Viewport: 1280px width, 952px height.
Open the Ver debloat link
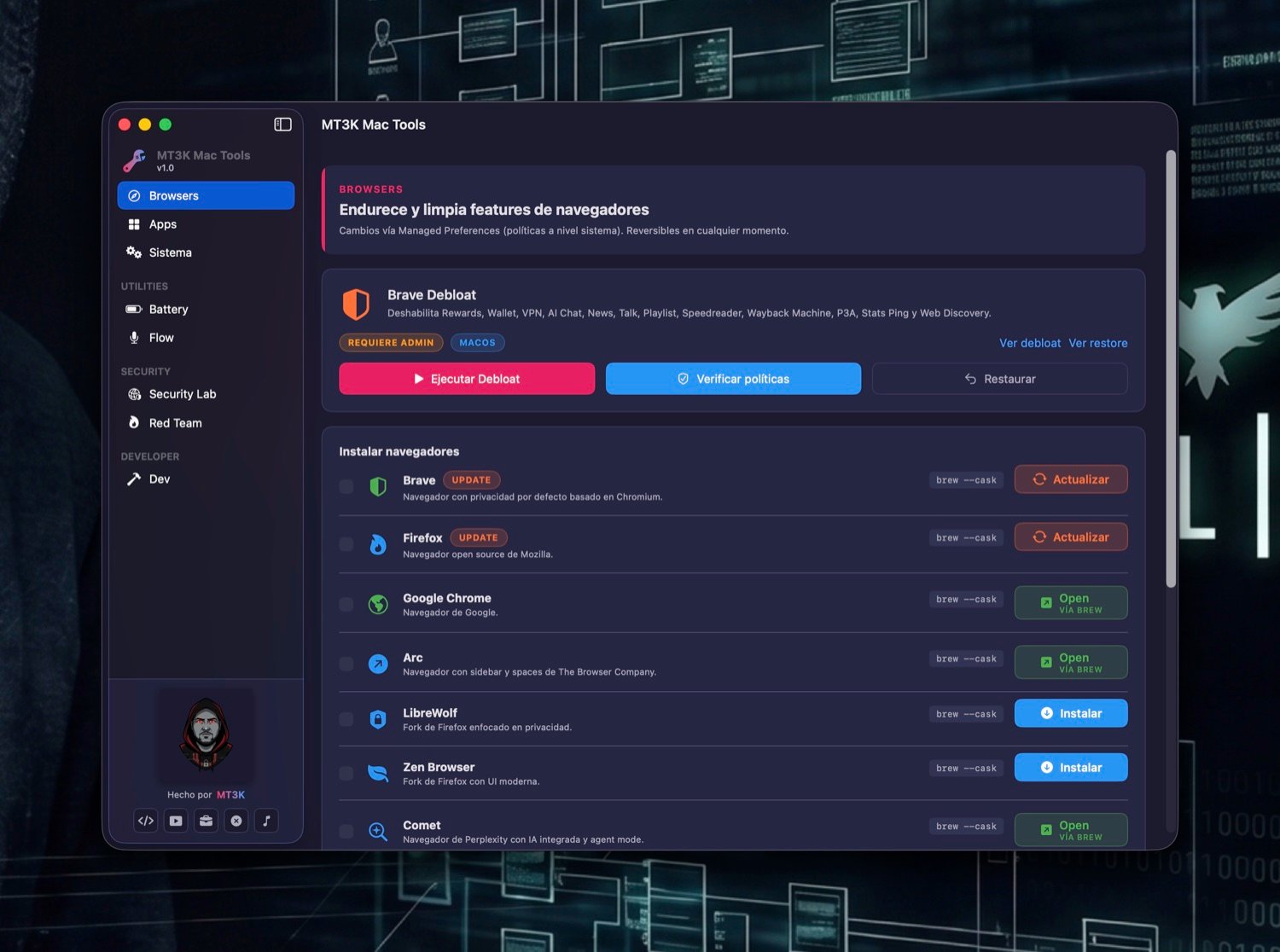(1030, 343)
